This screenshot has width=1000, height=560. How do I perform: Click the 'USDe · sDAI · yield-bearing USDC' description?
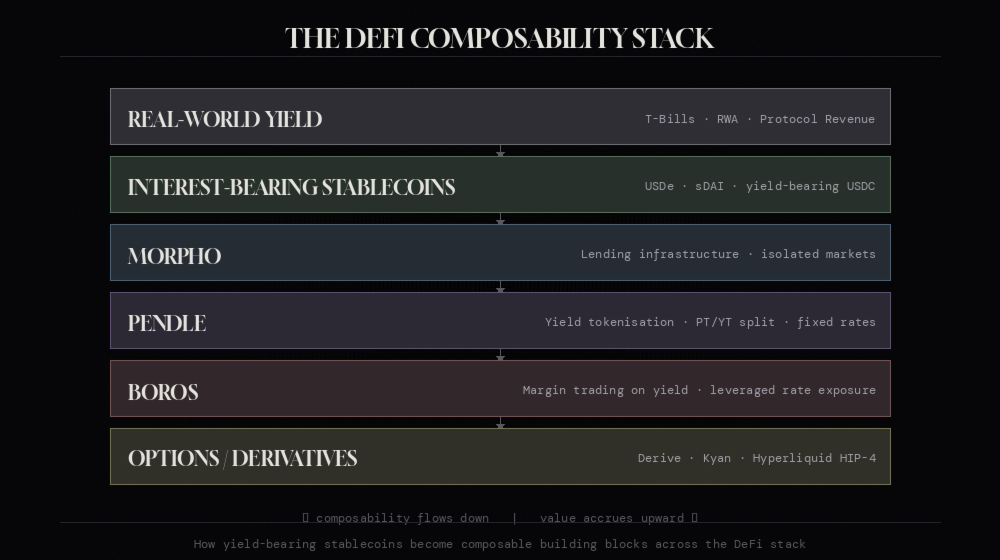pos(760,186)
